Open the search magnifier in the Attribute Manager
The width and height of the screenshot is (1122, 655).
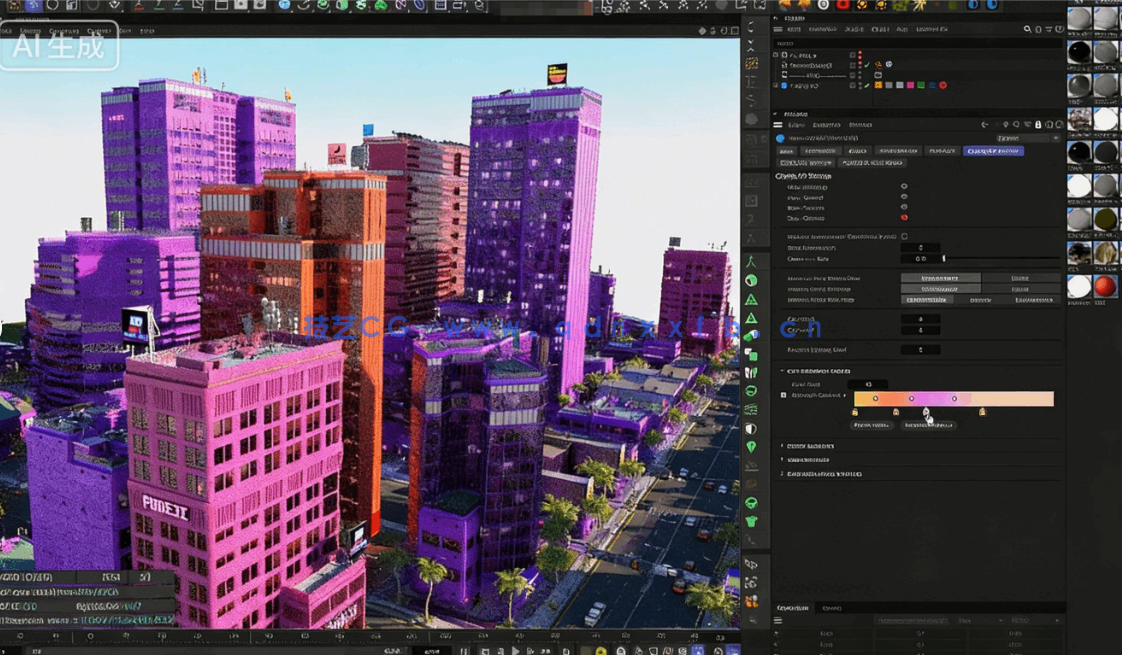1016,125
